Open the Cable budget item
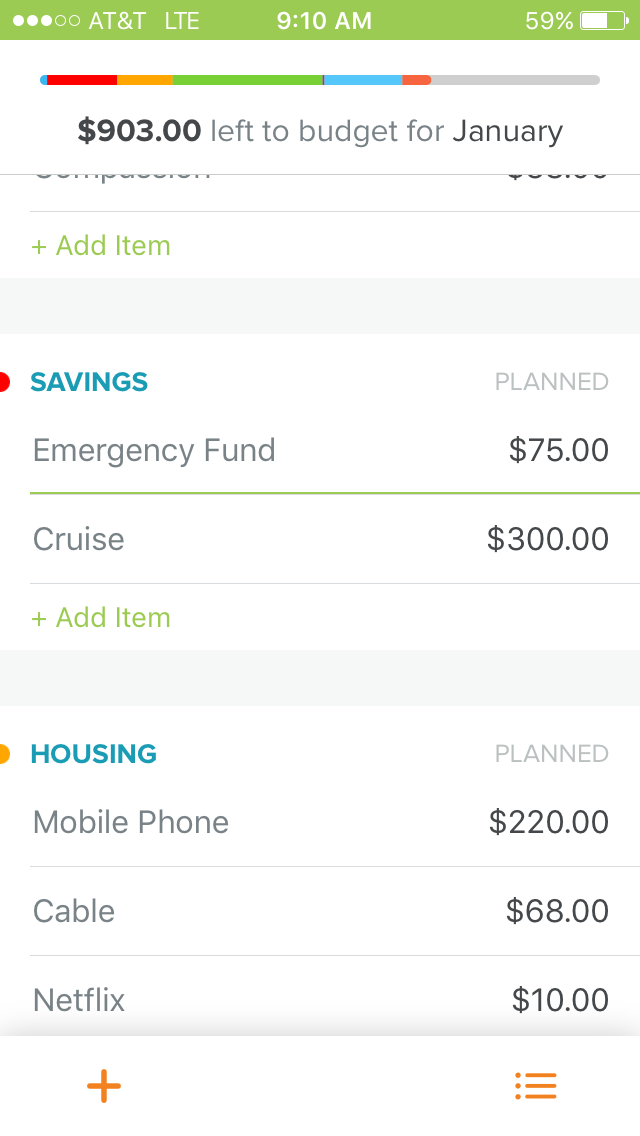 (74, 911)
